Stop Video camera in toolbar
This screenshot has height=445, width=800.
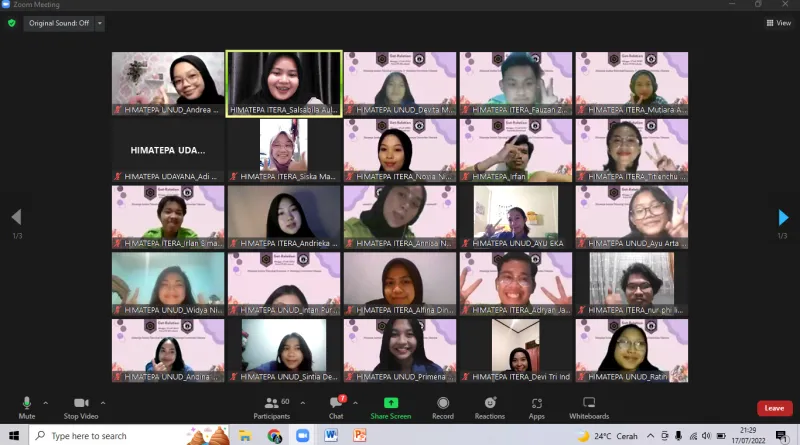(80, 406)
